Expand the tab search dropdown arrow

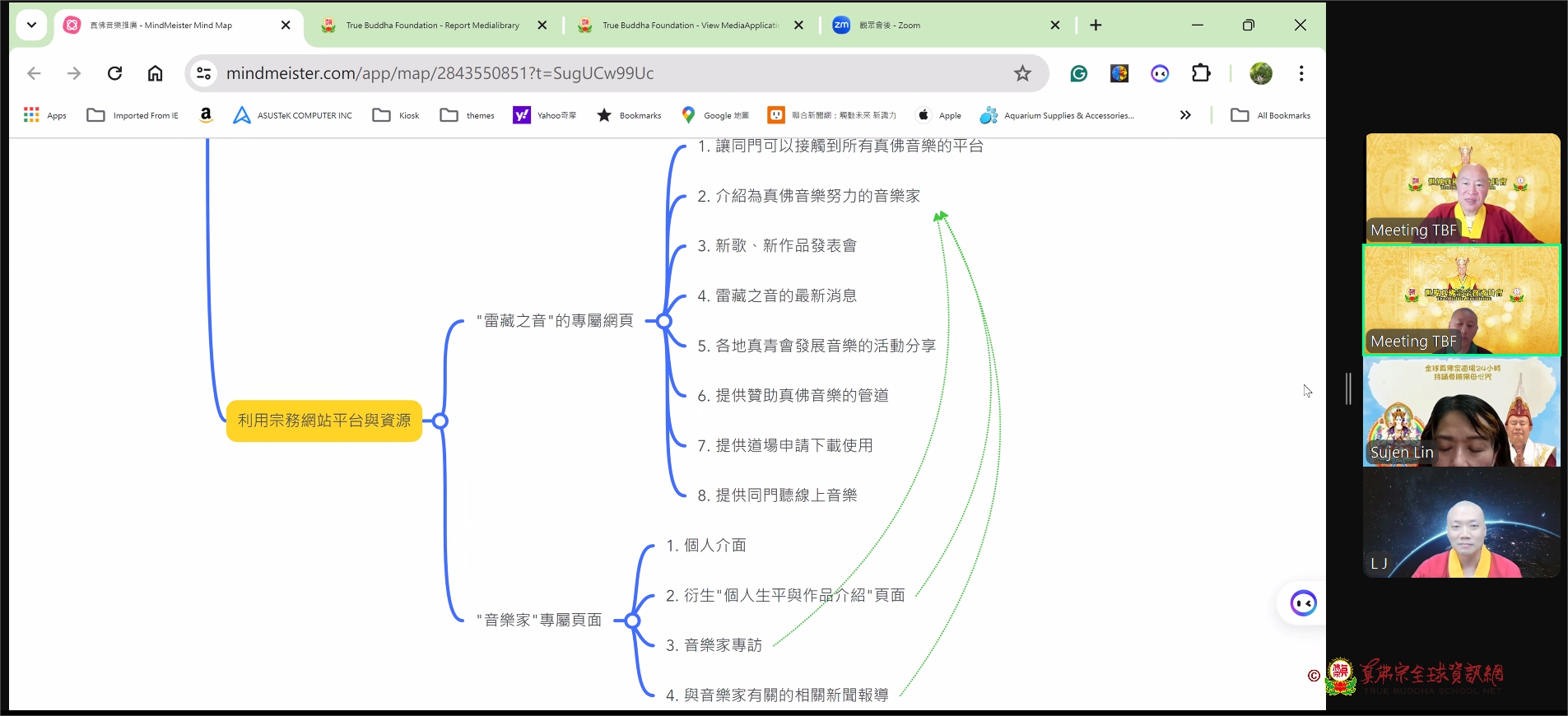pos(31,25)
